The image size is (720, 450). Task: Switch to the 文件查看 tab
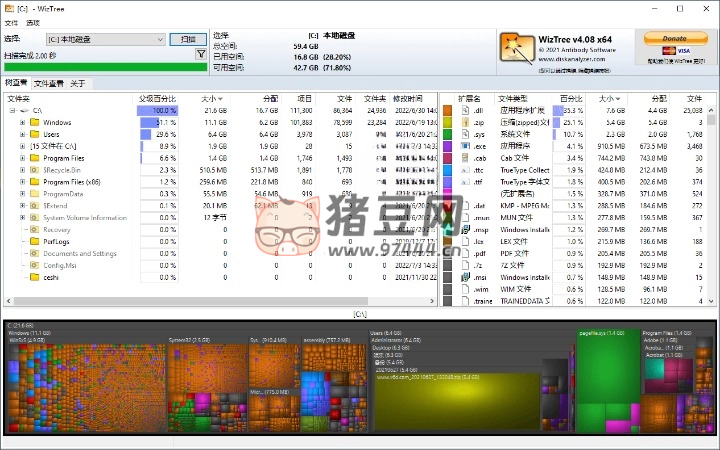click(48, 84)
